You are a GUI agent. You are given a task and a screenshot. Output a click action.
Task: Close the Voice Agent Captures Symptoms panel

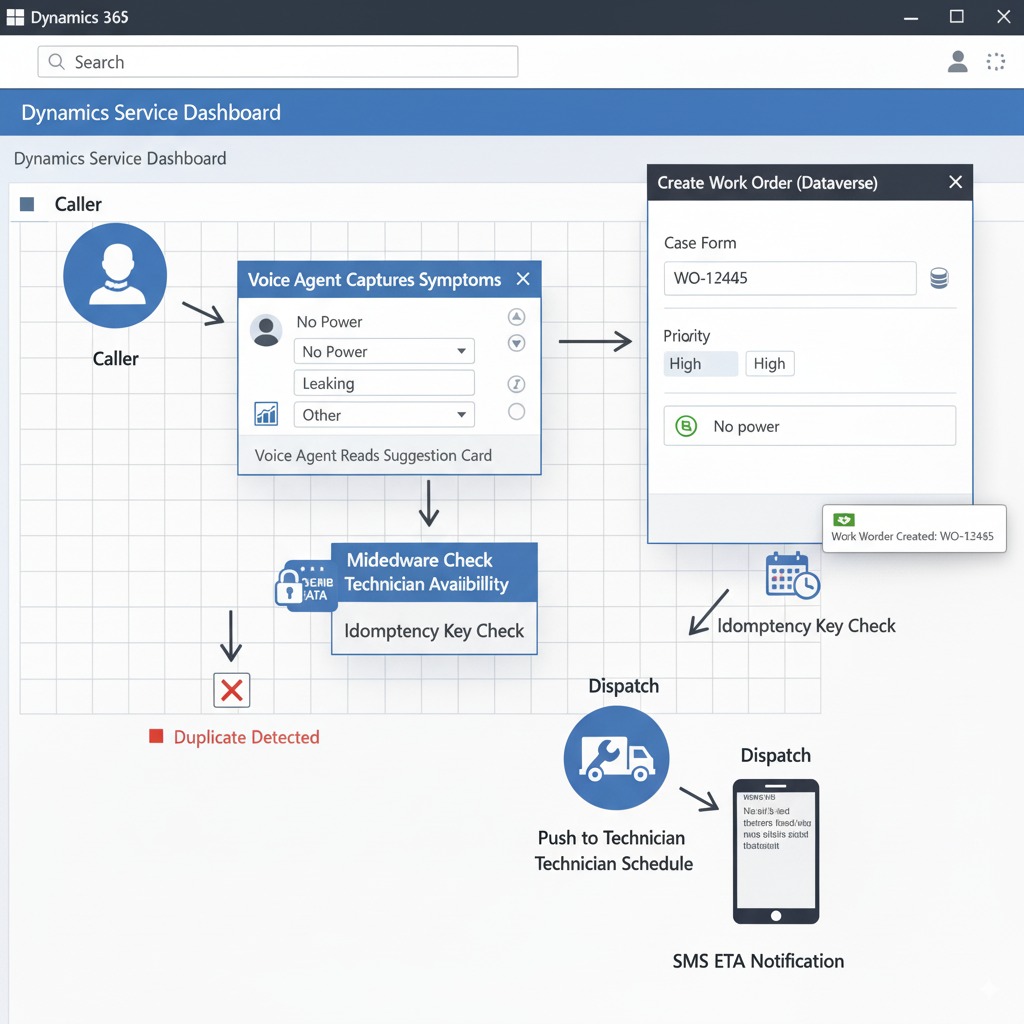522,279
